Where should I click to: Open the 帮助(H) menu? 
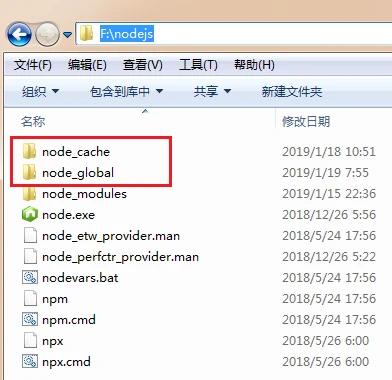(x=254, y=65)
